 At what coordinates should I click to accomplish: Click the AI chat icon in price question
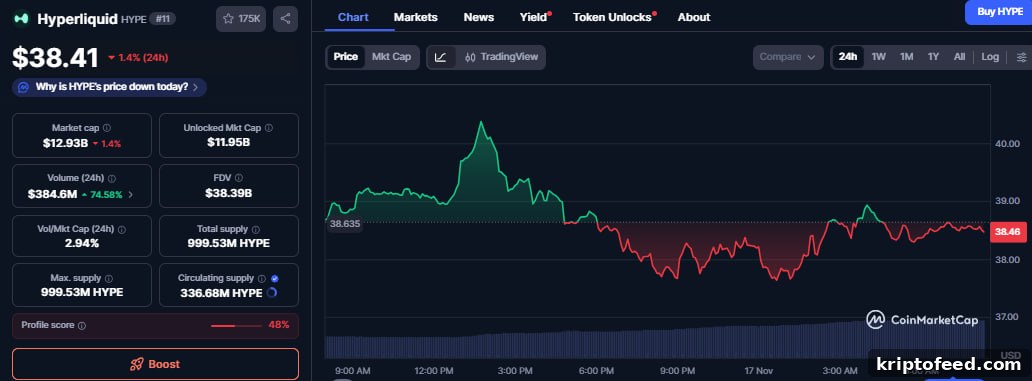[23, 88]
